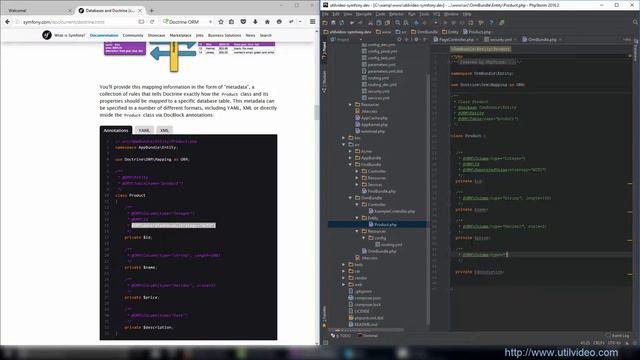This screenshot has width=640, height=360.
Task: Open the TODO tool window
Action: [341, 336]
